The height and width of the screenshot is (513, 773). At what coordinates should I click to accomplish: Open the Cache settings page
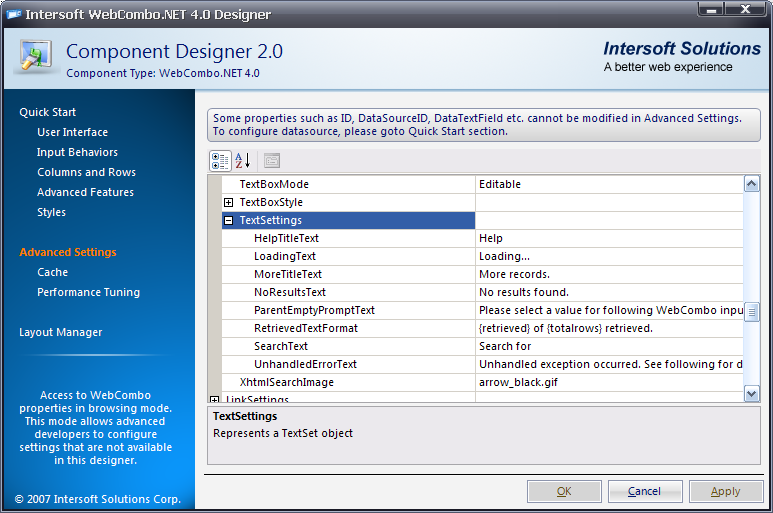(x=52, y=272)
